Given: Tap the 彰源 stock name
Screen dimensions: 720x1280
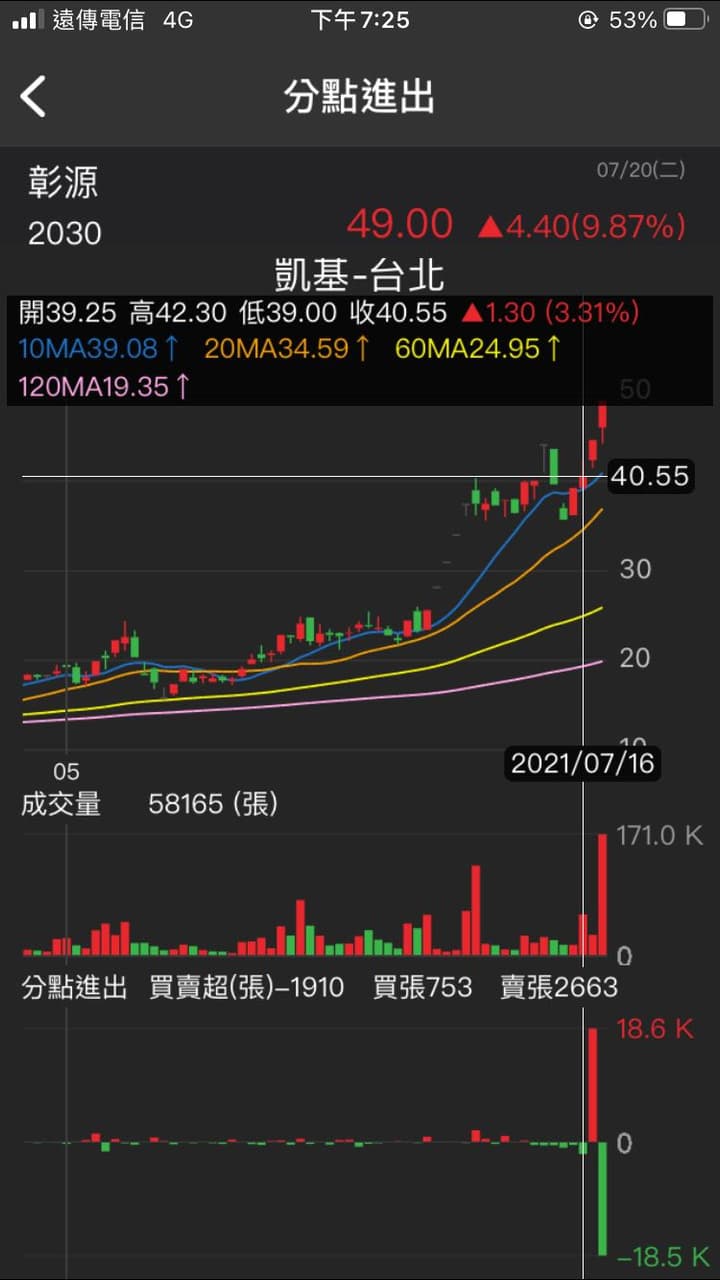Looking at the screenshot, I should click(63, 183).
